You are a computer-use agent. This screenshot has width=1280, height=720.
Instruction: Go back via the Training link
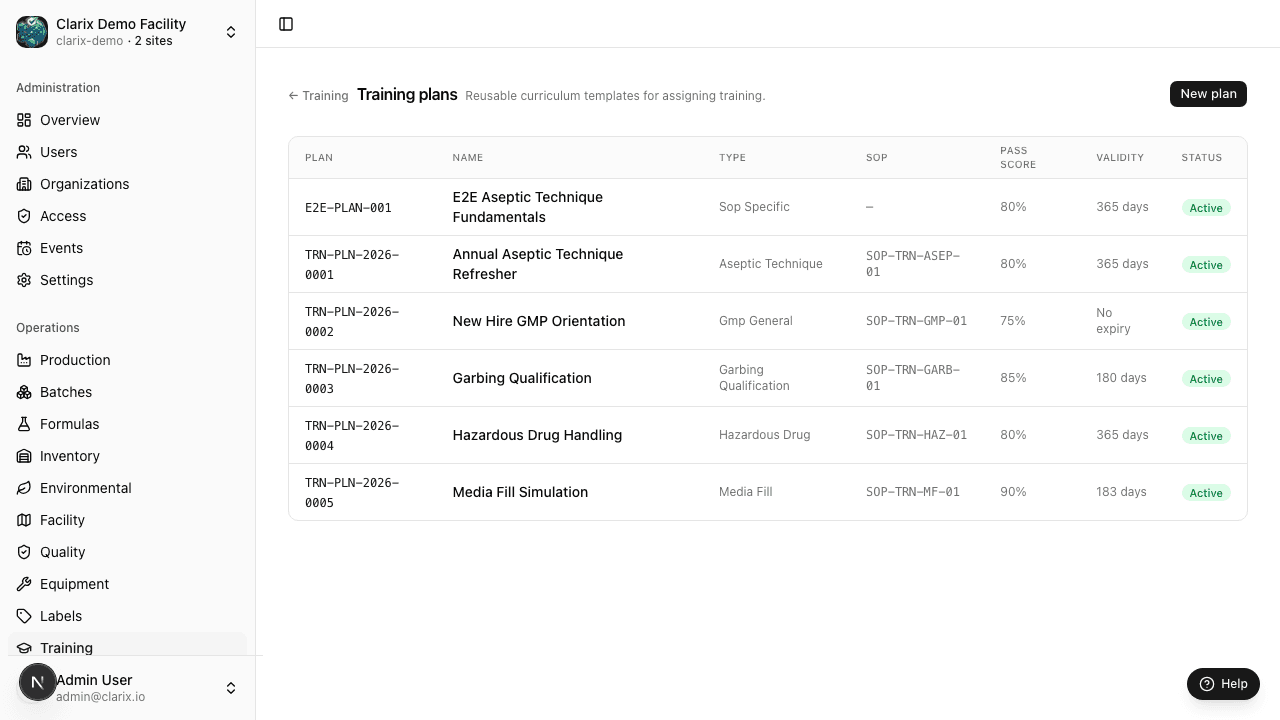click(318, 96)
